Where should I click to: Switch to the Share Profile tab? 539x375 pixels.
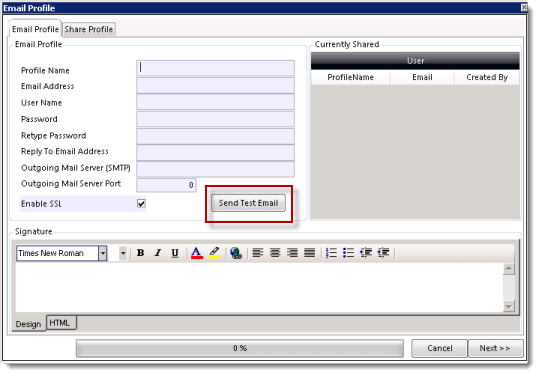point(89,29)
